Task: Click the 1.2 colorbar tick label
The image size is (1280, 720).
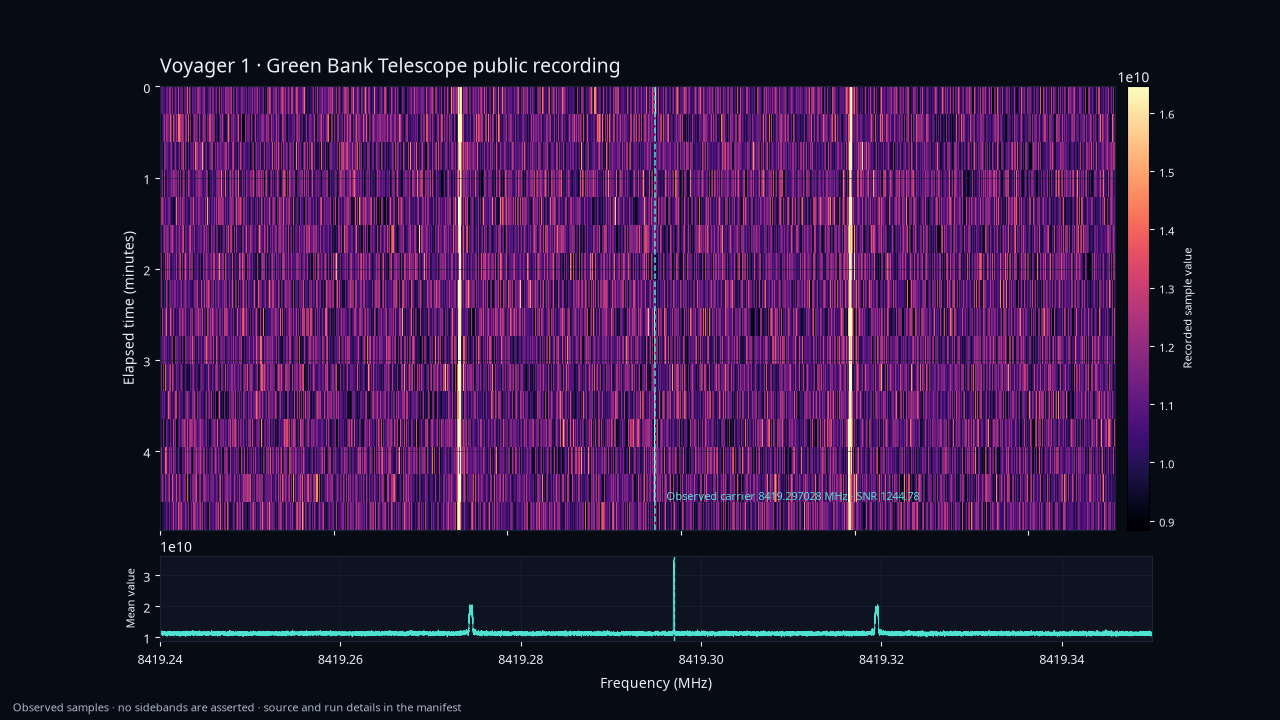Action: point(1166,347)
